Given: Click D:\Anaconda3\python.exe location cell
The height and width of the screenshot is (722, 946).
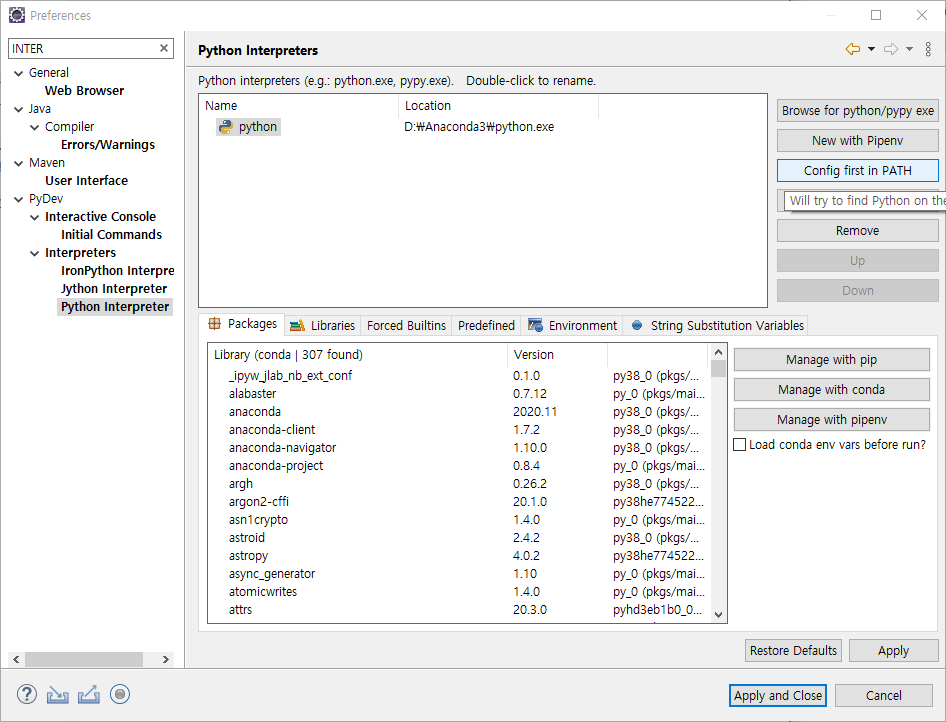Looking at the screenshot, I should click(x=479, y=127).
